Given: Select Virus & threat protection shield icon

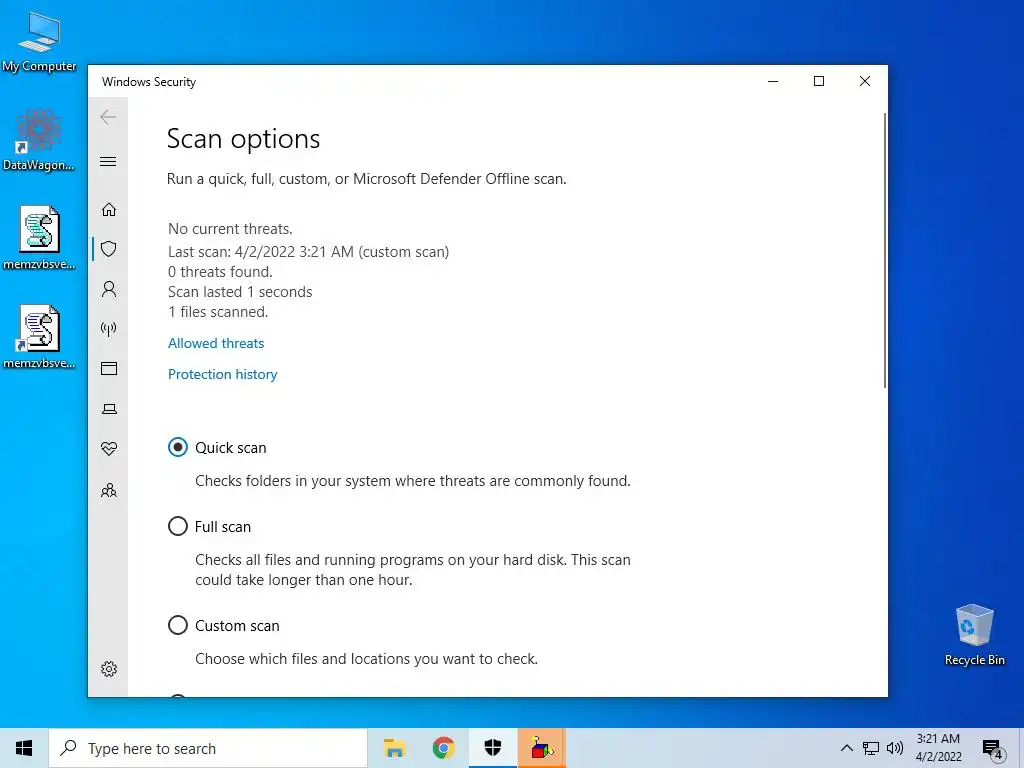Looking at the screenshot, I should coord(108,249).
